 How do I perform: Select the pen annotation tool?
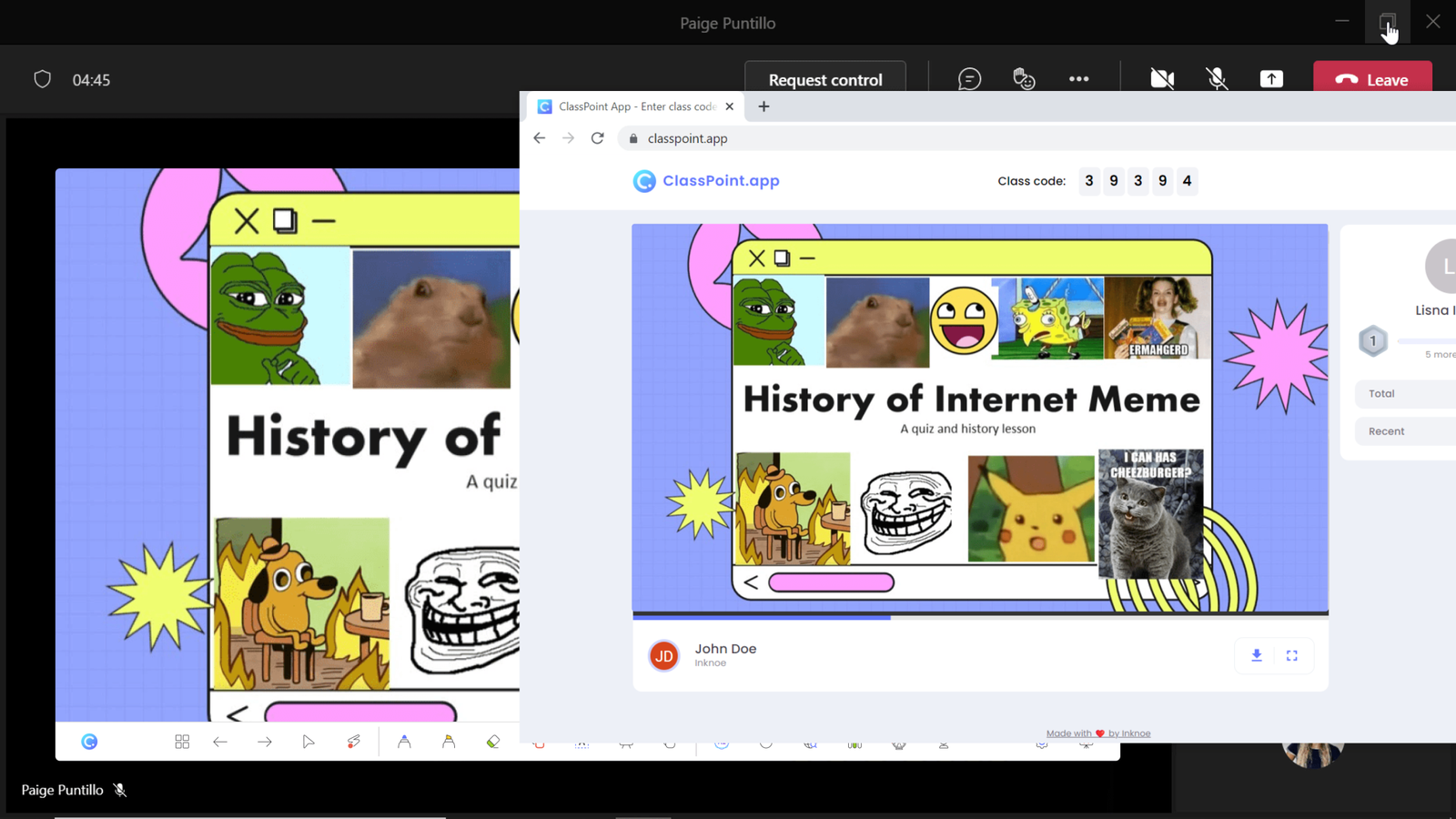[x=404, y=742]
